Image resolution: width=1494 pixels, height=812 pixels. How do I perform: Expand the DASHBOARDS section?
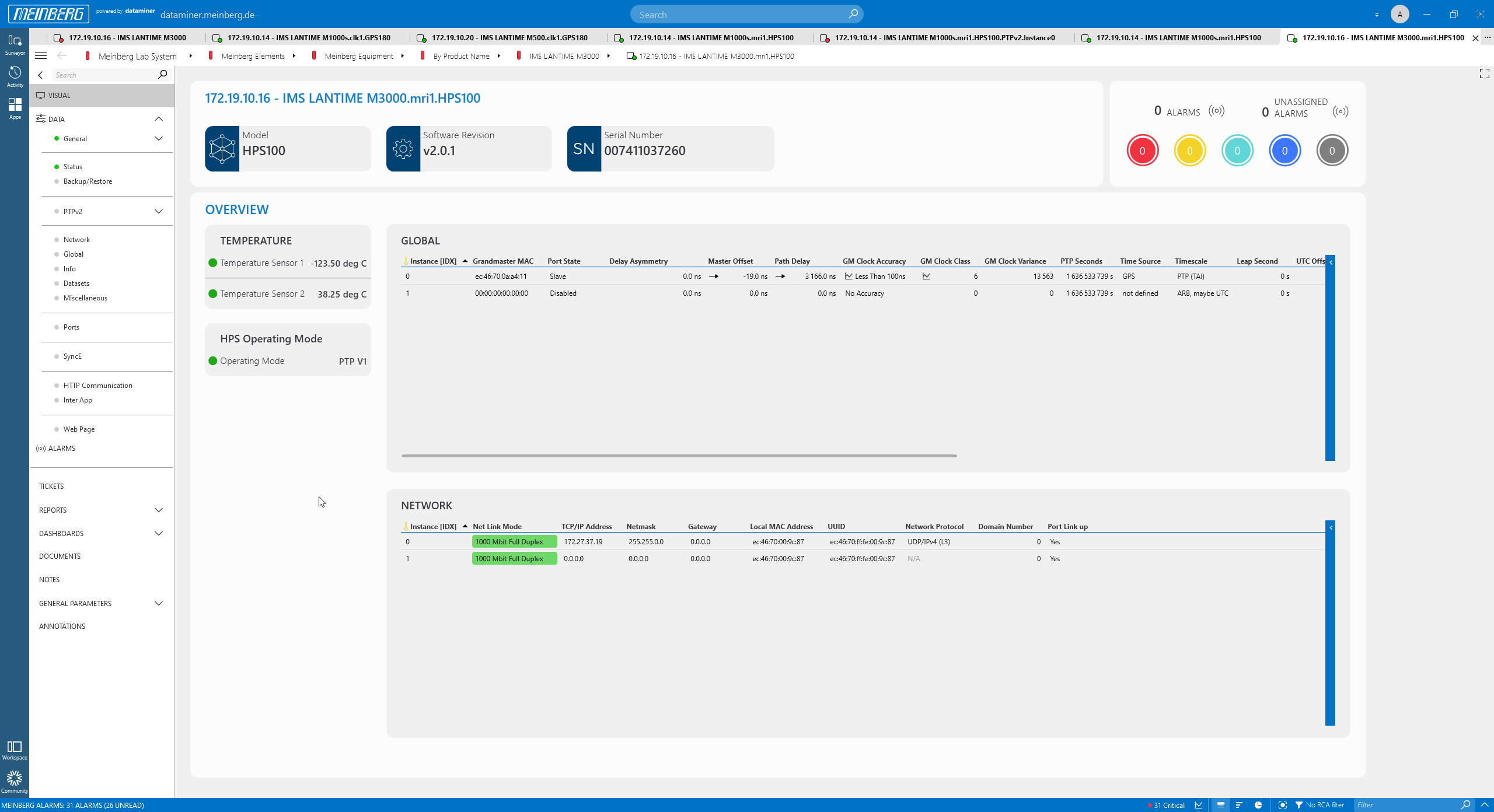pos(159,533)
